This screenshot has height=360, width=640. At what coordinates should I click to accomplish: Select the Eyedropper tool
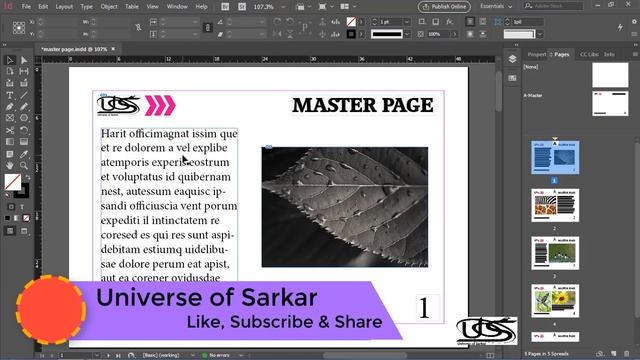[x=24, y=154]
